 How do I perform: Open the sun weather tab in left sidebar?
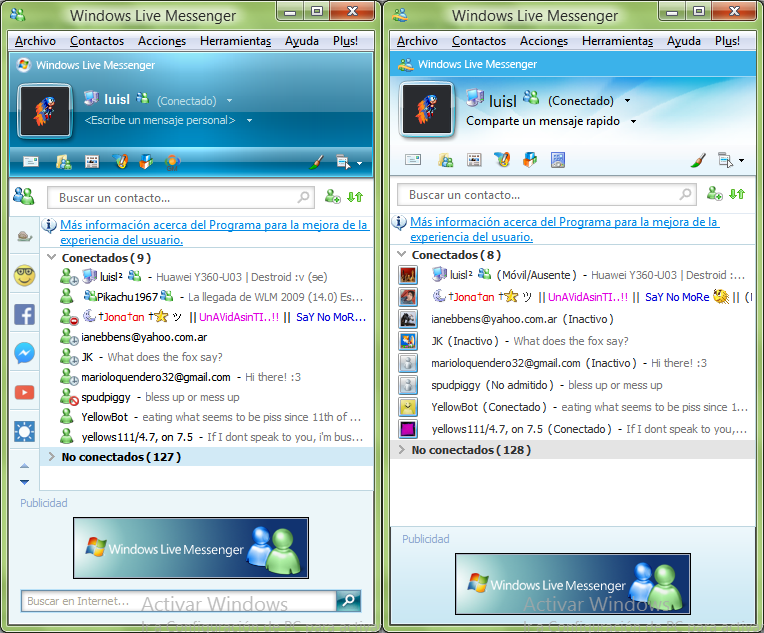pyautogui.click(x=24, y=431)
